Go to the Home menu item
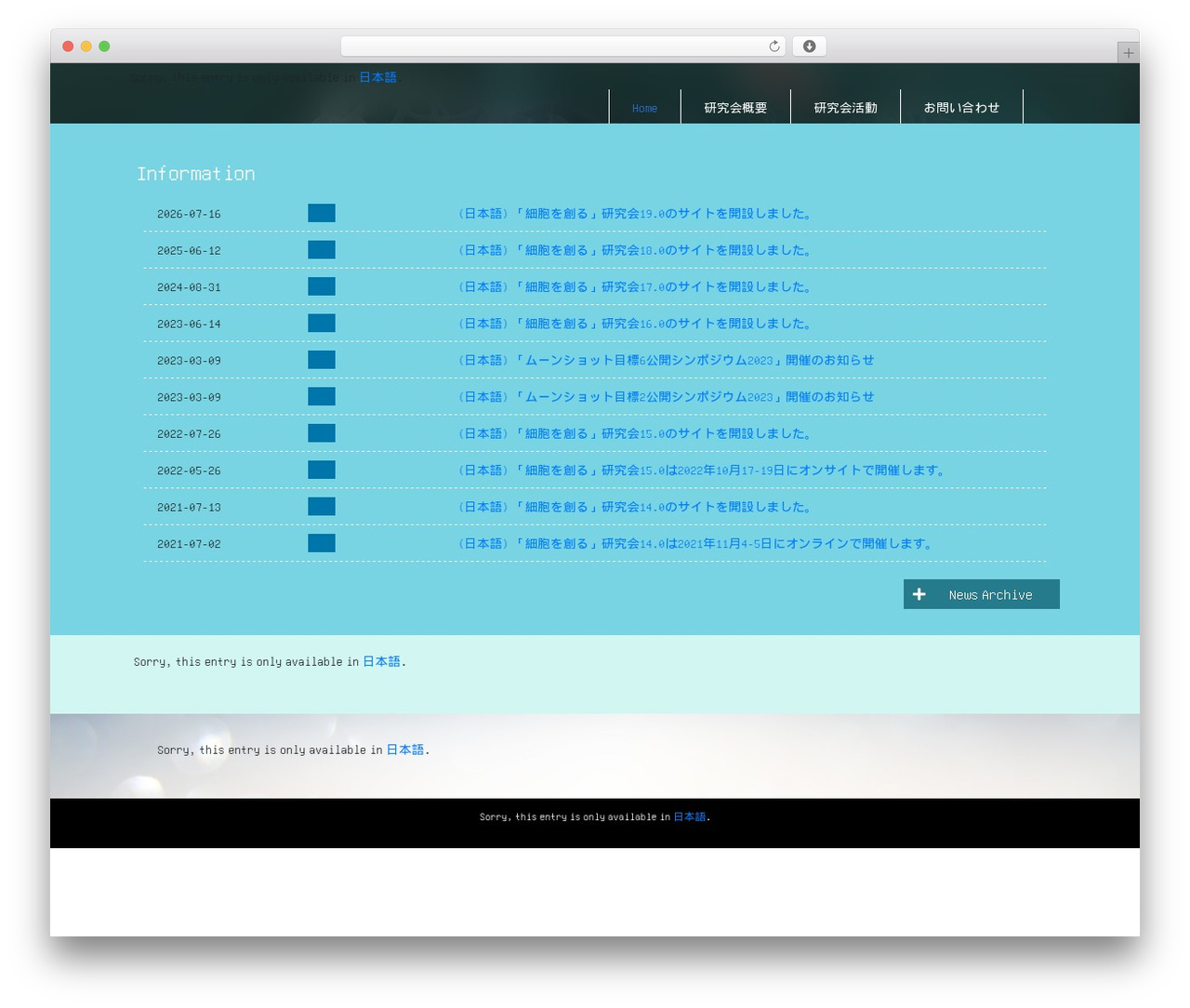1190x1008 pixels. [x=644, y=108]
